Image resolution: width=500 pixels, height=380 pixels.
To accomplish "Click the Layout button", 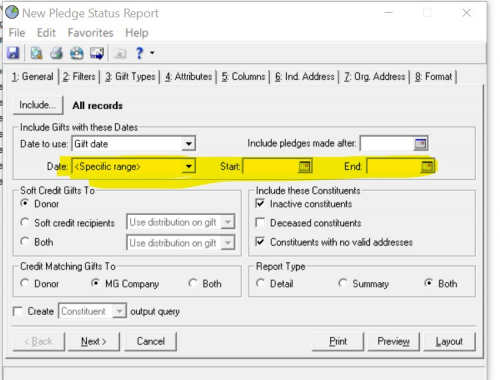I will [x=449, y=341].
